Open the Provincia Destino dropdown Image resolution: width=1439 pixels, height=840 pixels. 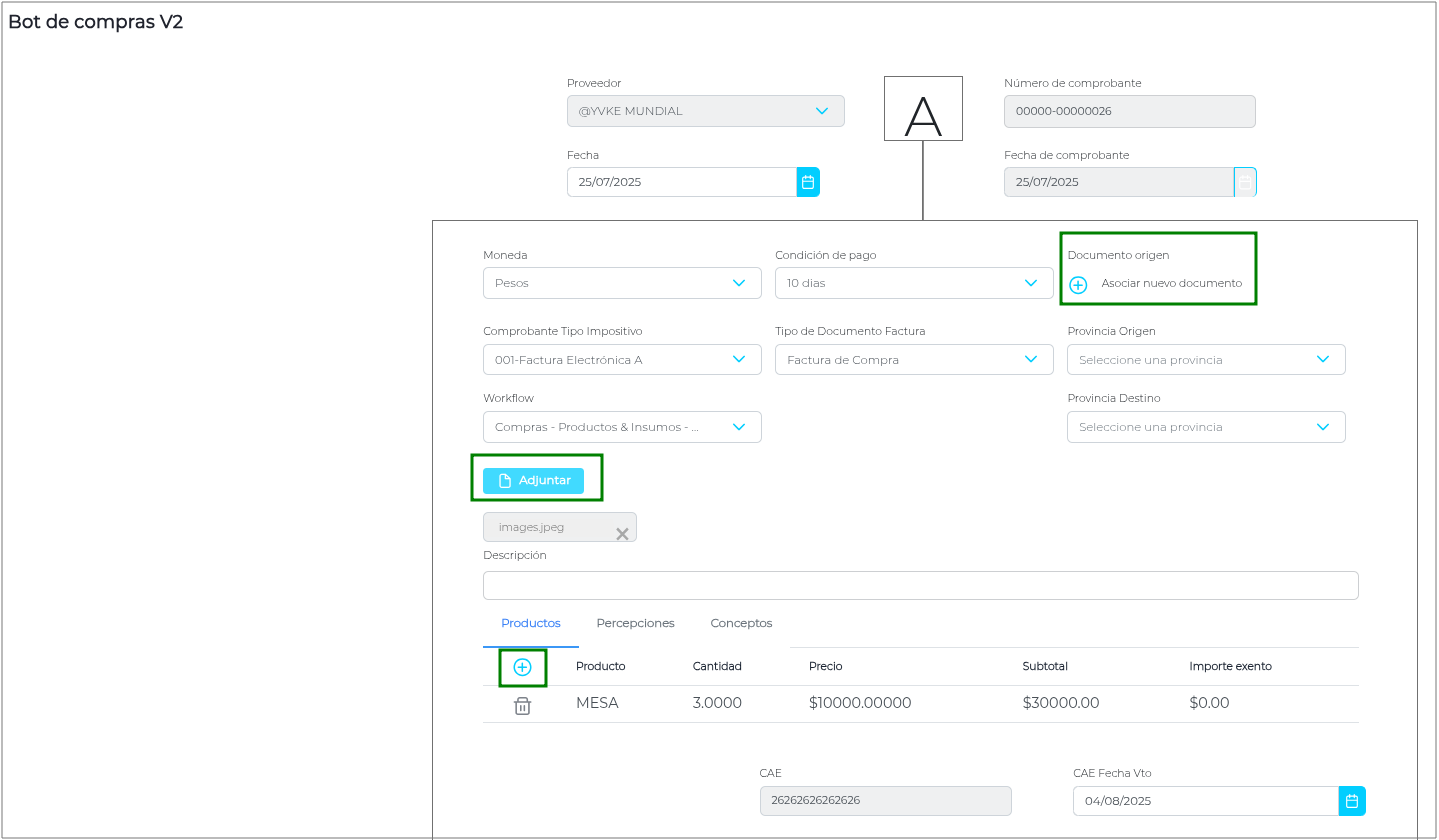coord(1205,427)
